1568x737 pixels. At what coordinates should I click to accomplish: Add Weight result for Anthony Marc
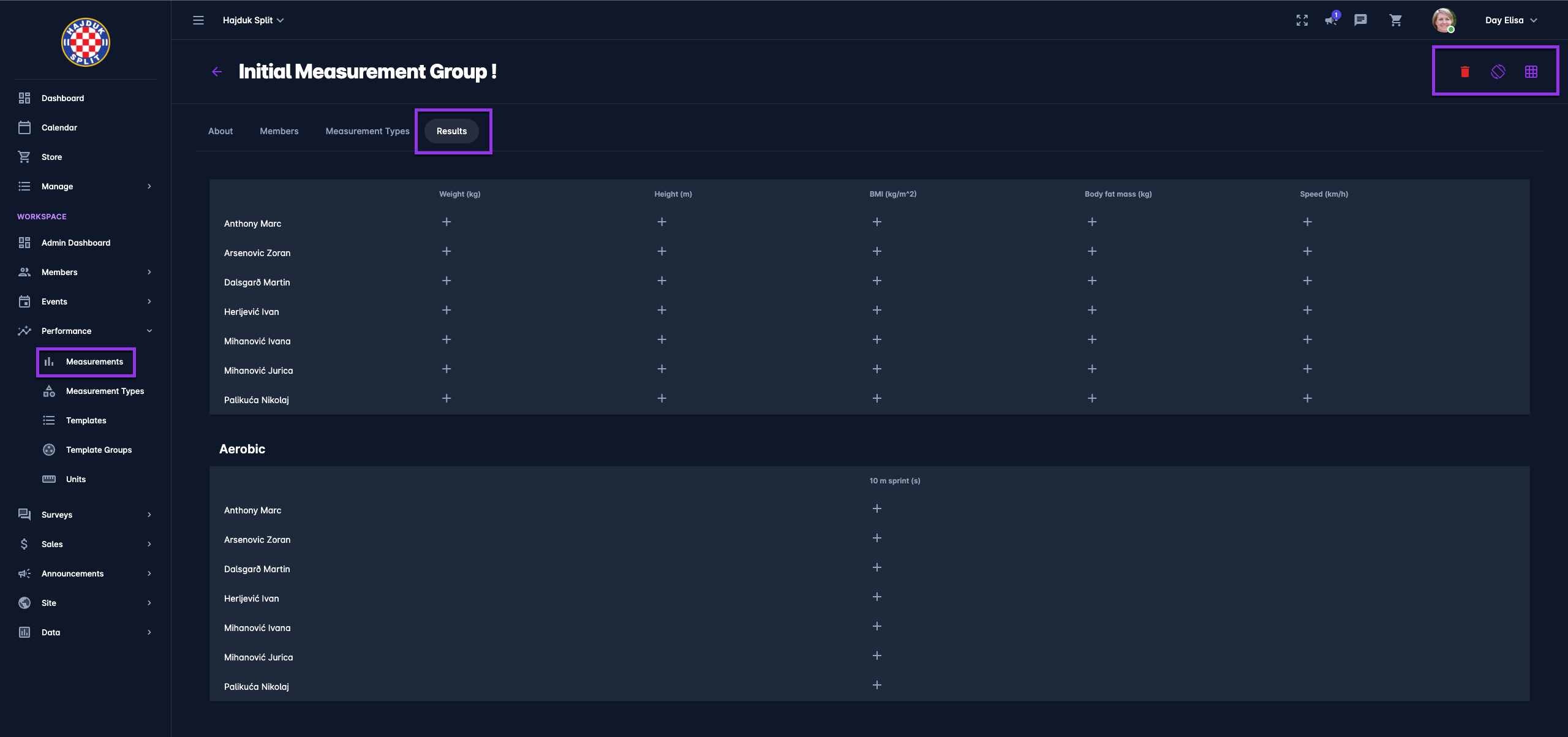(447, 222)
